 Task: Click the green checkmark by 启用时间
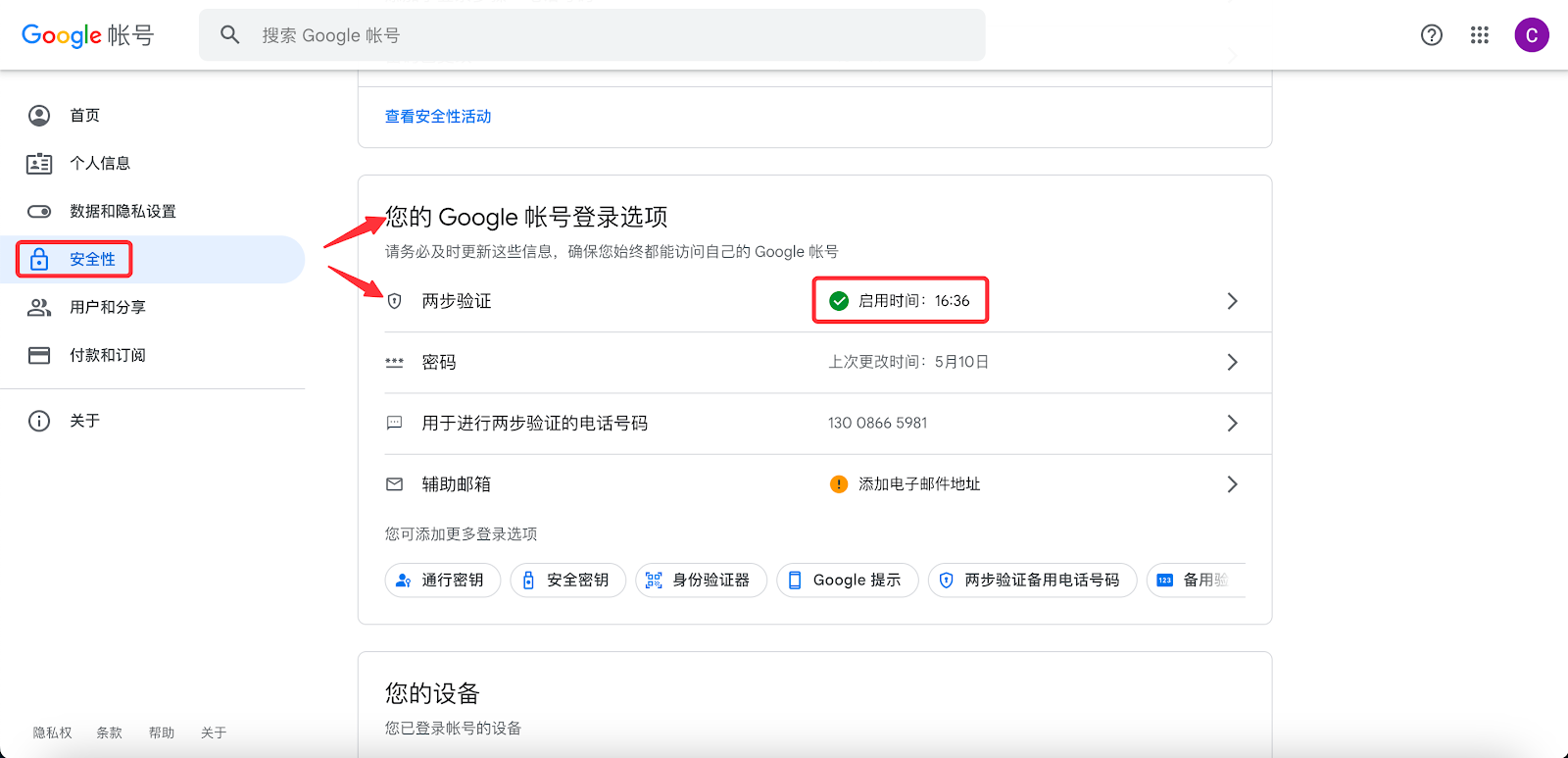click(x=839, y=301)
